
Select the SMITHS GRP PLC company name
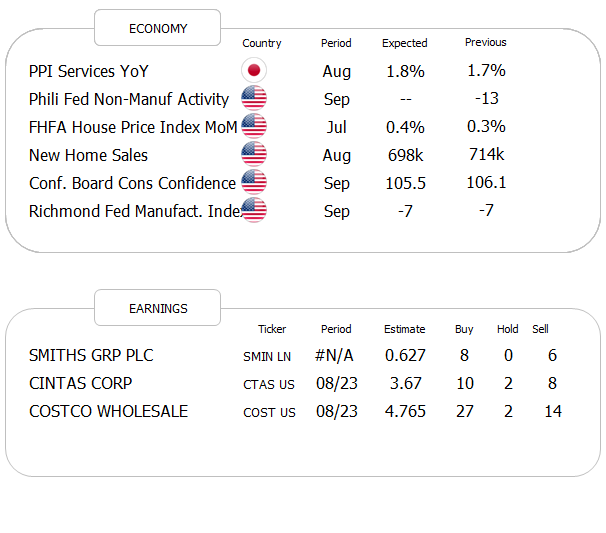(91, 355)
